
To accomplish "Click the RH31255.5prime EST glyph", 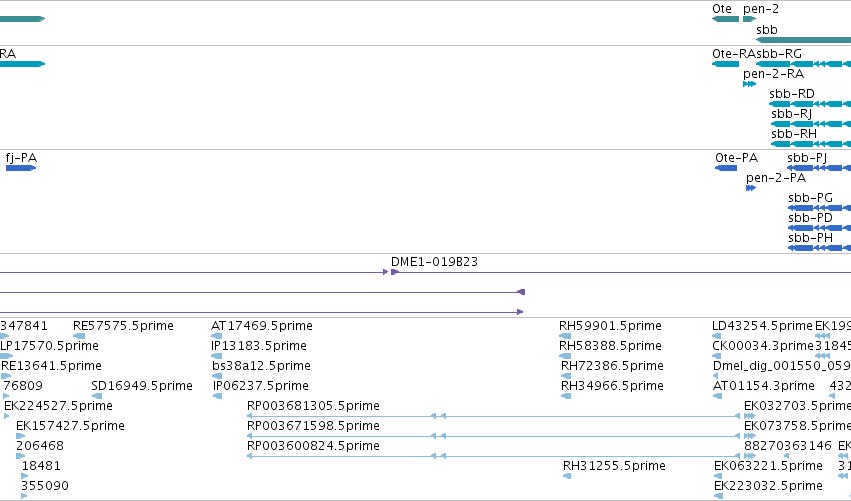I will tap(567, 476).
